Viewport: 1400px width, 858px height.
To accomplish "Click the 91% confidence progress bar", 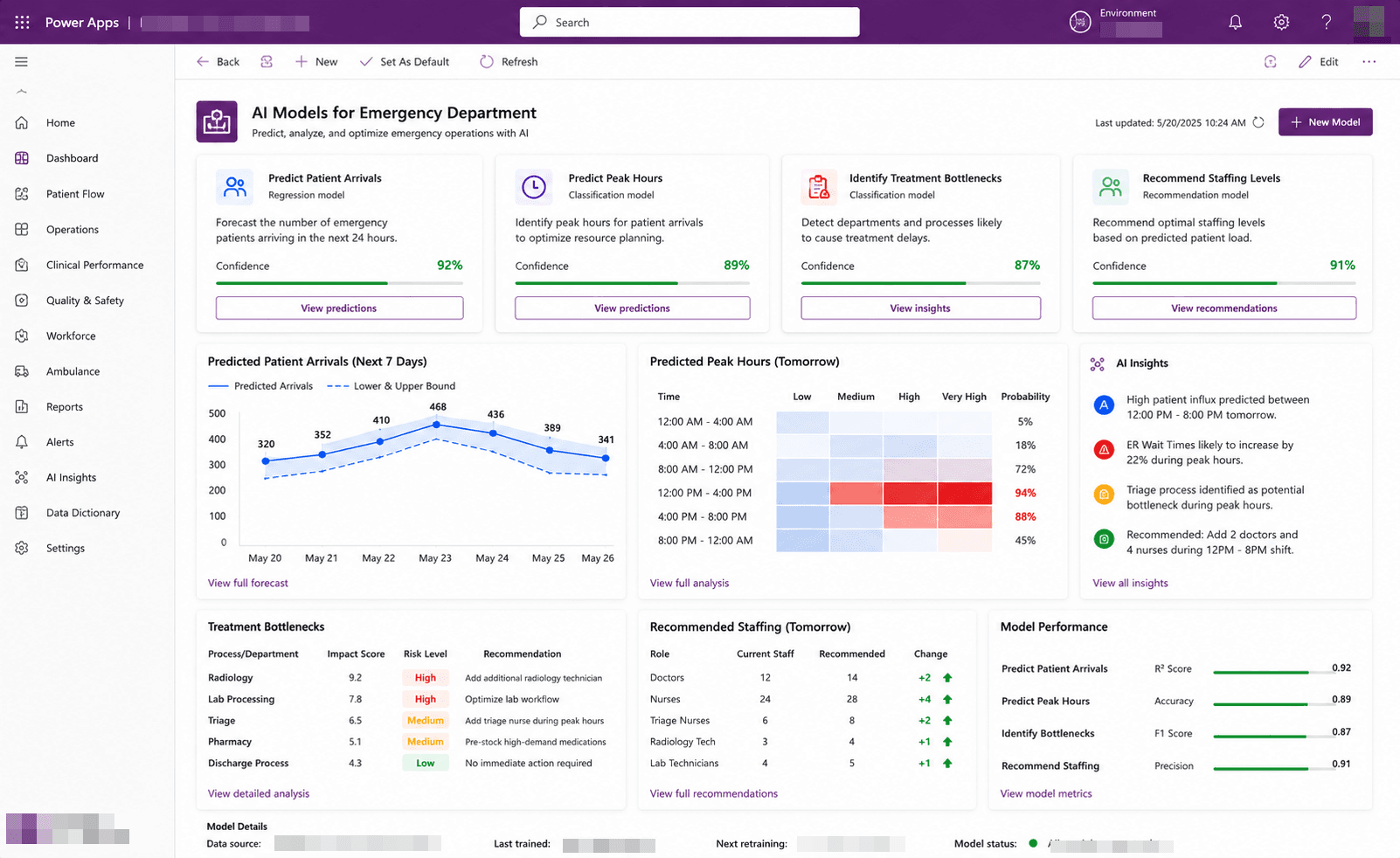I will coord(1223,283).
